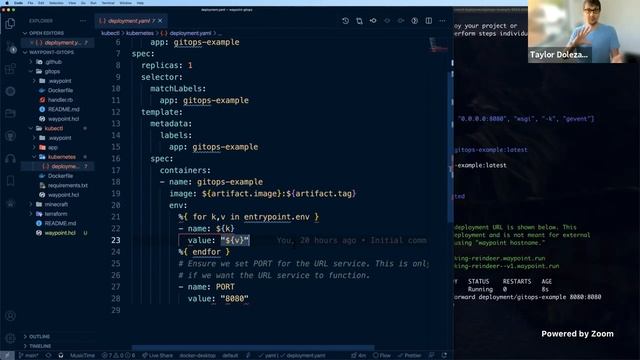The height and width of the screenshot is (360, 640).
Task: Open Dockerfile in the gitops folder
Action: (x=60, y=90)
